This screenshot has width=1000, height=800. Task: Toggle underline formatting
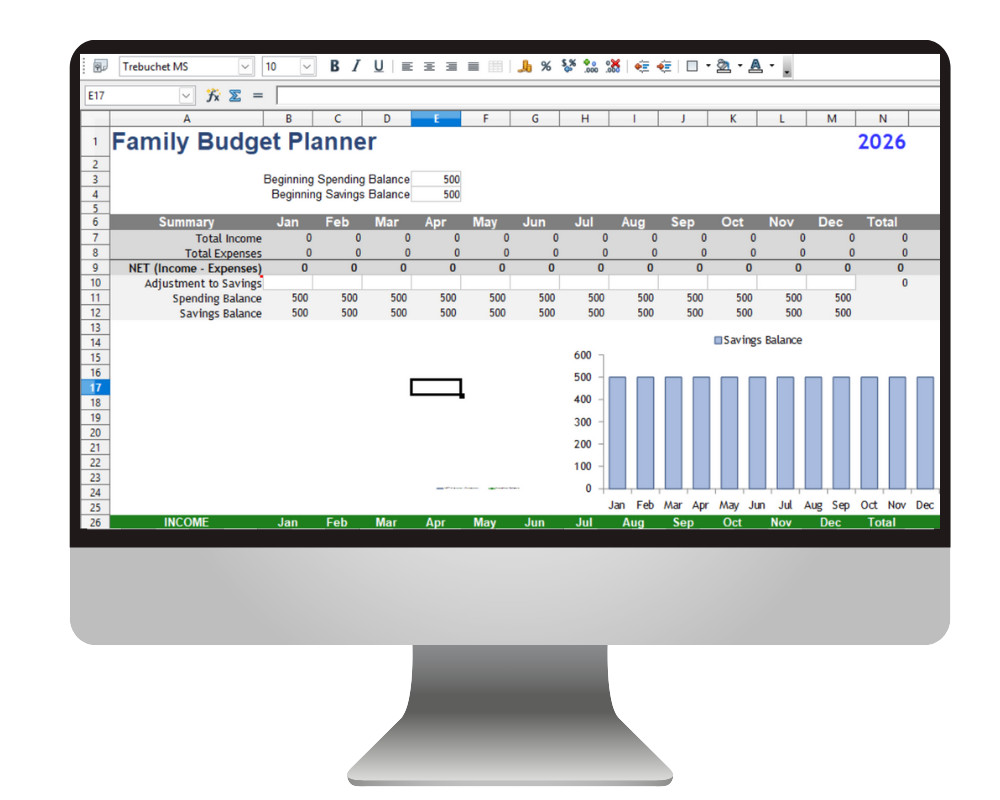[x=377, y=66]
